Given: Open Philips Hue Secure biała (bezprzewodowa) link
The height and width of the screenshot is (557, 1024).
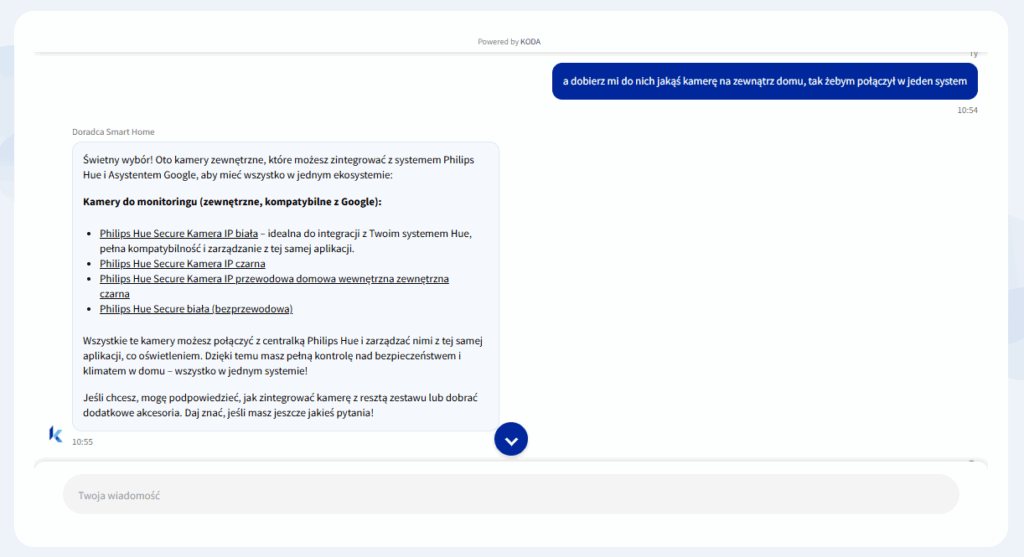Looking at the screenshot, I should pos(196,308).
